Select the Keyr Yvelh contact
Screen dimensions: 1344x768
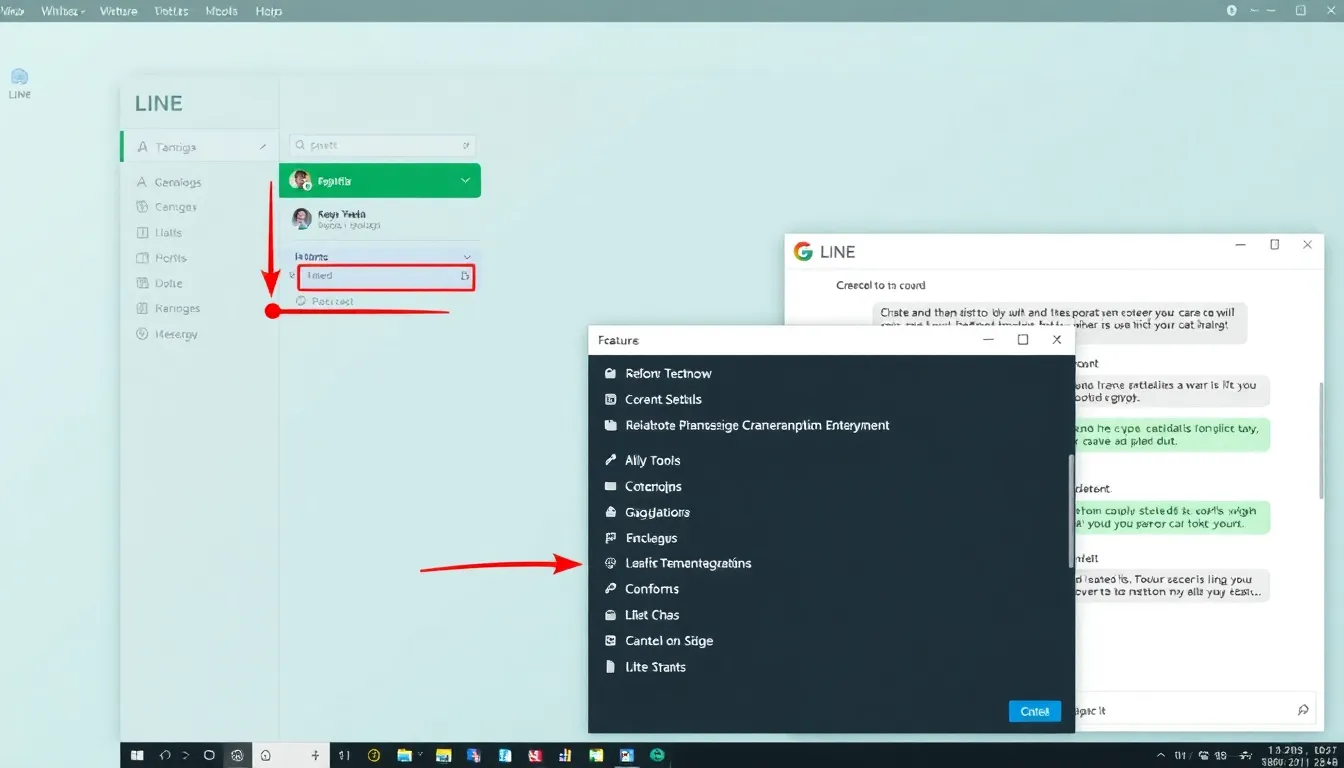(x=380, y=219)
